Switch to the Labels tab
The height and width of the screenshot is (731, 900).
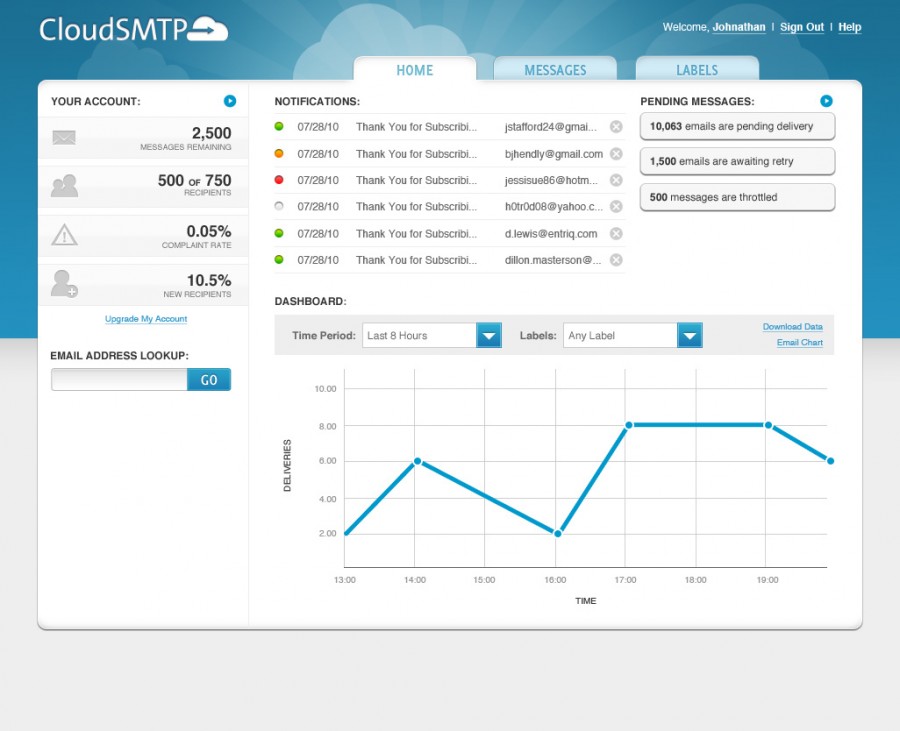pos(697,69)
